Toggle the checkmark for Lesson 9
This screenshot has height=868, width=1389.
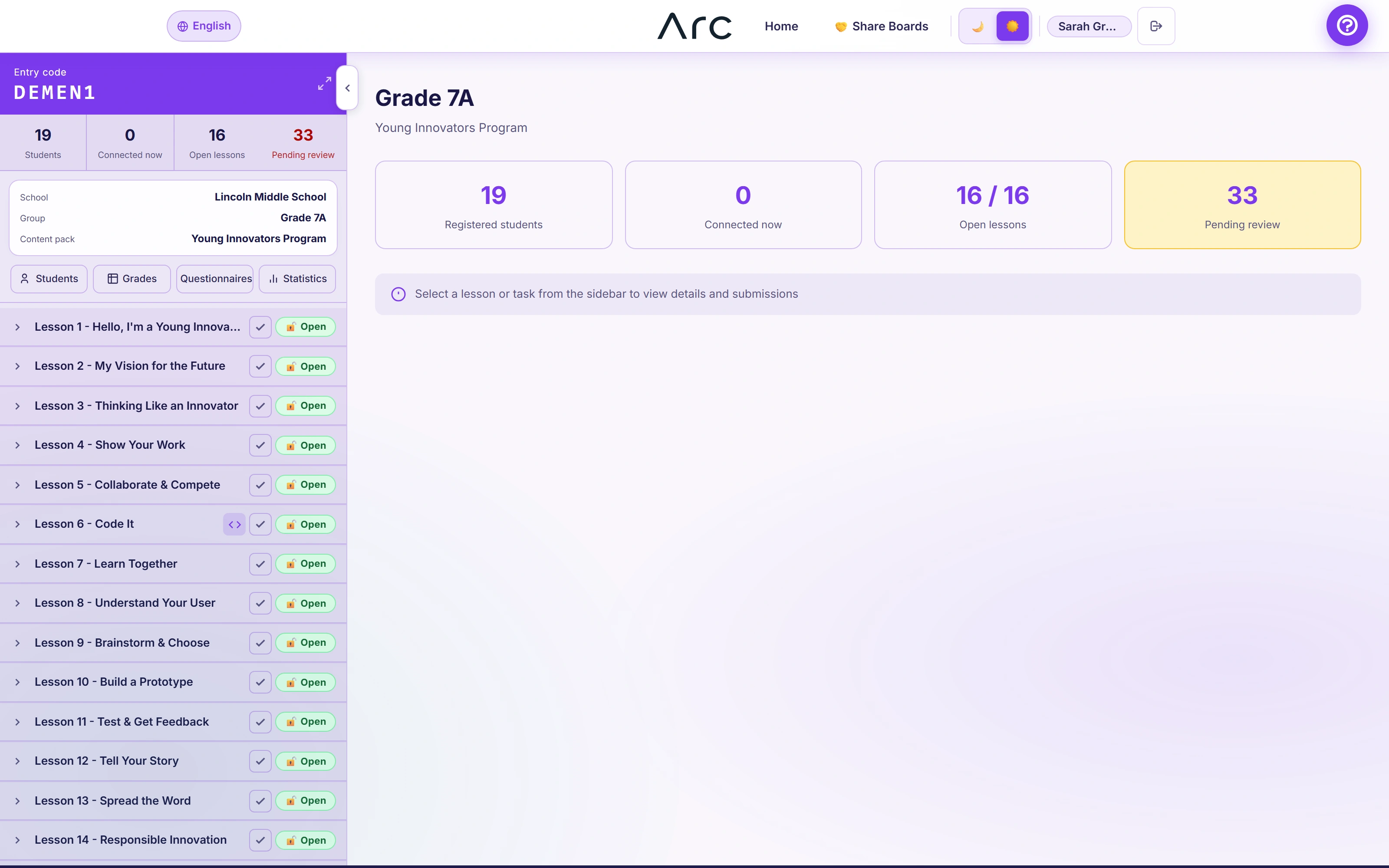[260, 642]
